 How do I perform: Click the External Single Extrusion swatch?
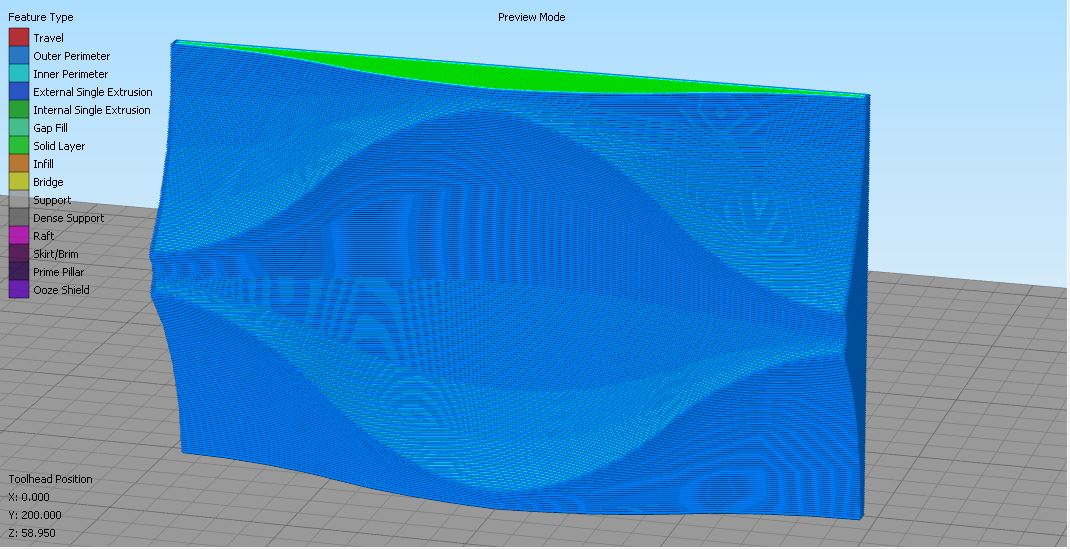point(18,92)
